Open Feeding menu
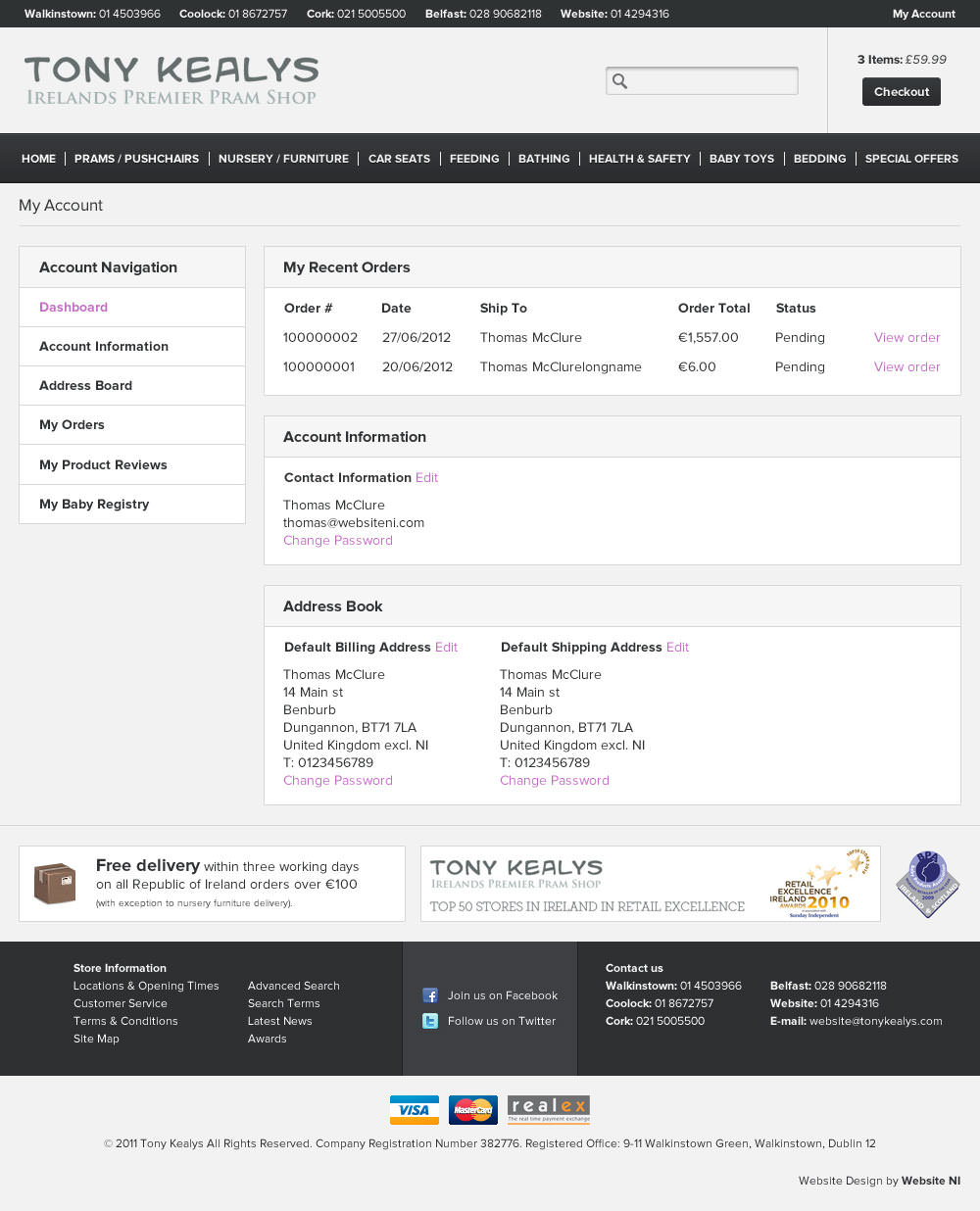Image resolution: width=980 pixels, height=1211 pixels. click(474, 159)
